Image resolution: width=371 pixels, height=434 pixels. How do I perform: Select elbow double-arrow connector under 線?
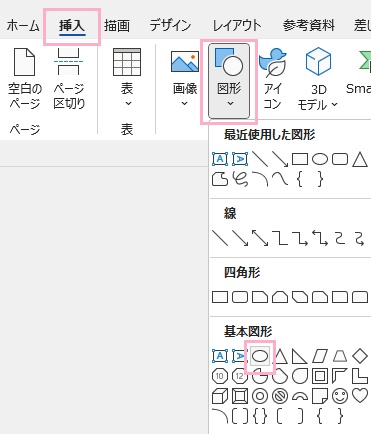click(x=320, y=238)
